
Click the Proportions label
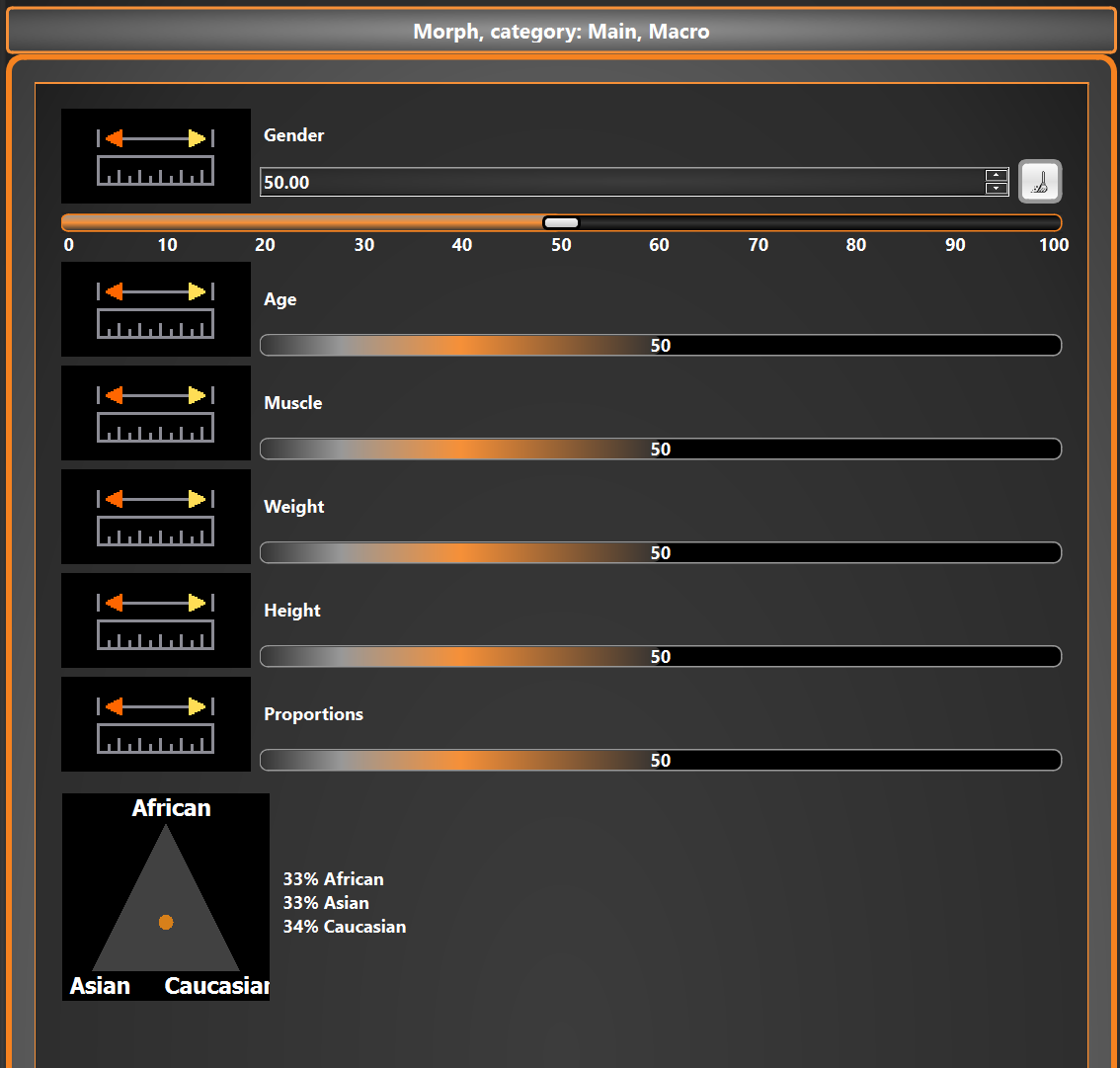313,713
